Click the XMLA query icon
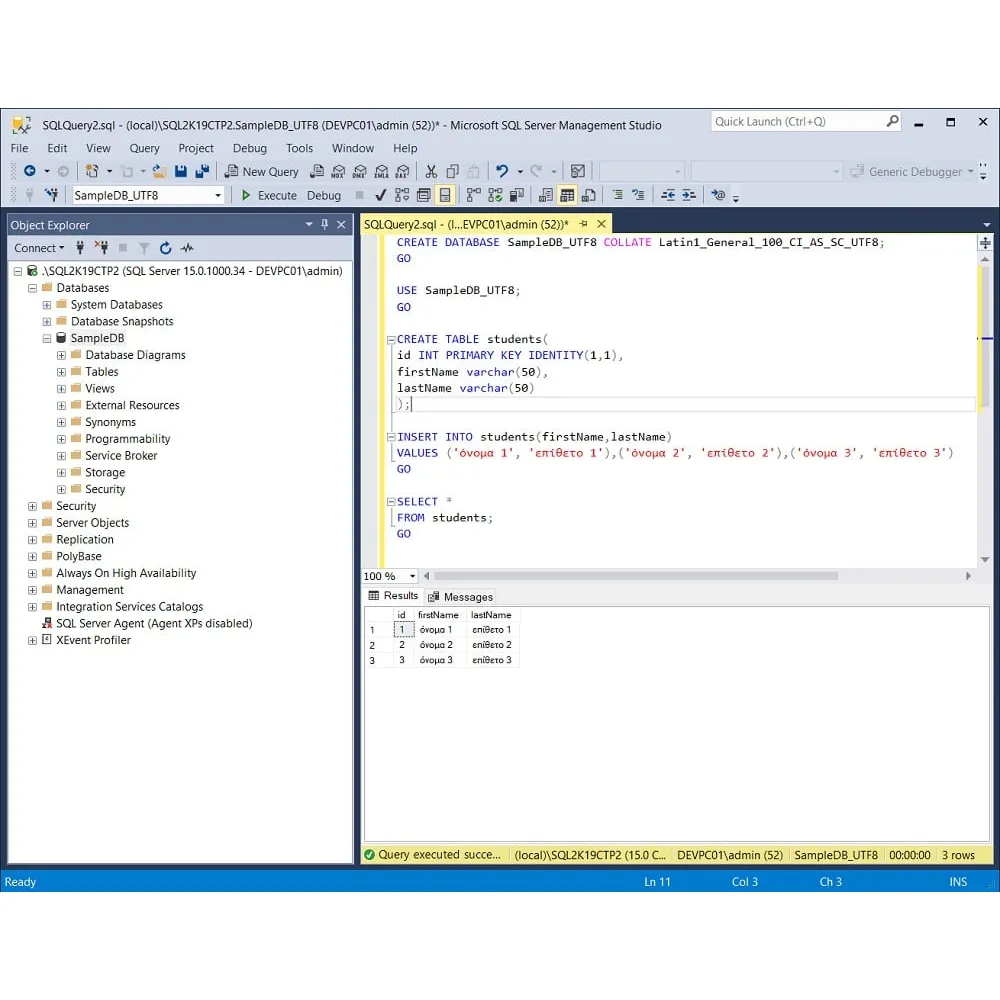This screenshot has width=1000, height=1000. point(381,171)
